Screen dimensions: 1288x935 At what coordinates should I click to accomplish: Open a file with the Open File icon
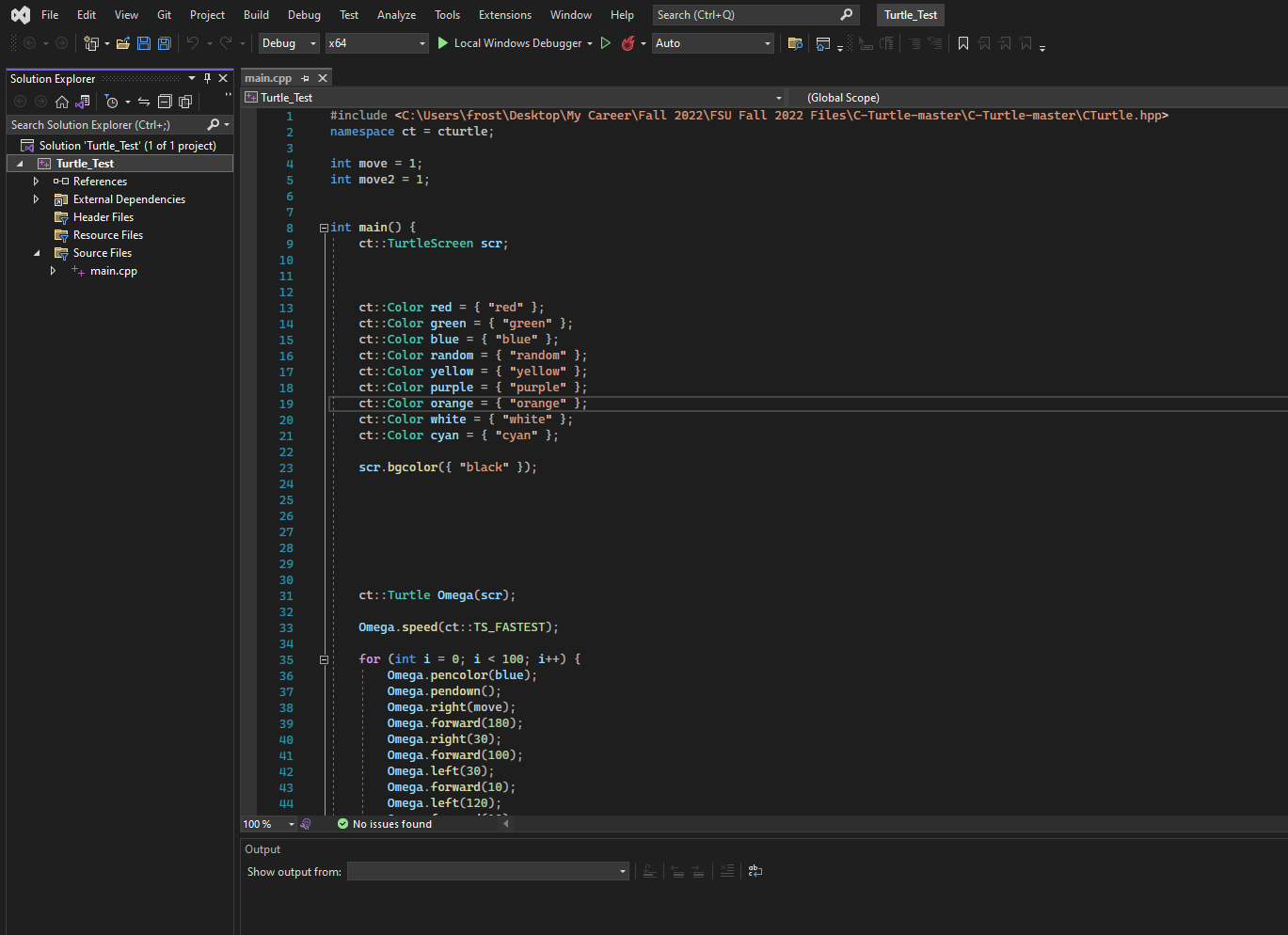pyautogui.click(x=123, y=43)
